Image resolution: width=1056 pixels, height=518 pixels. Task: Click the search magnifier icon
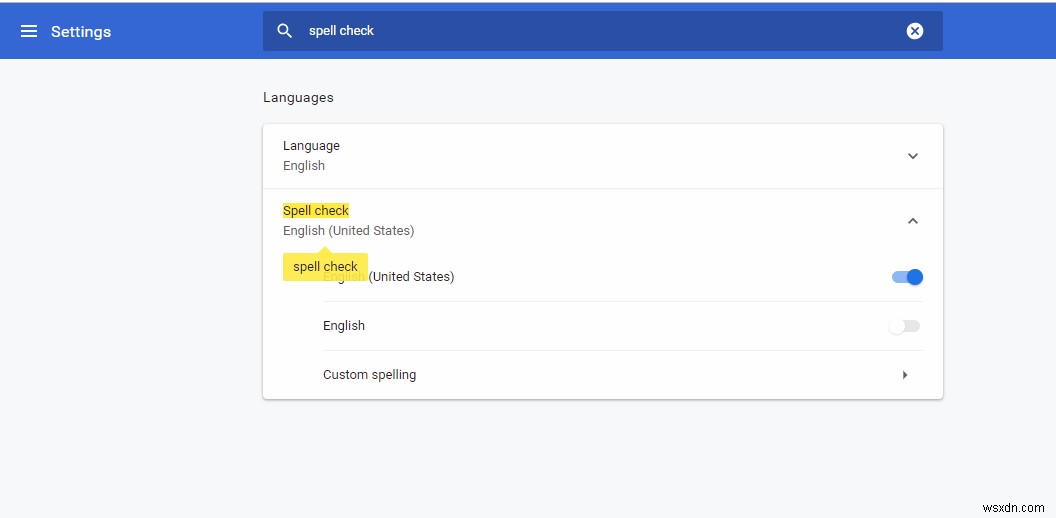(x=285, y=31)
